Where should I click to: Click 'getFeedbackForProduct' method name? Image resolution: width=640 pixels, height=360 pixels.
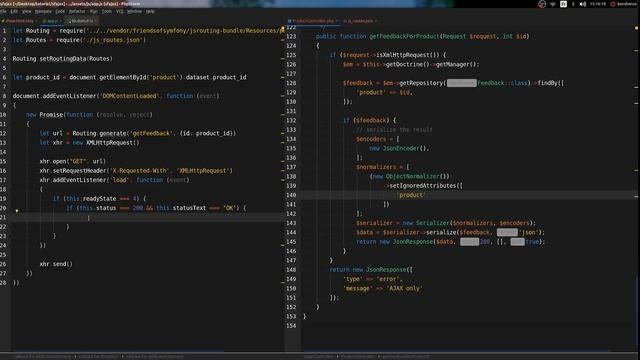tap(404, 36)
